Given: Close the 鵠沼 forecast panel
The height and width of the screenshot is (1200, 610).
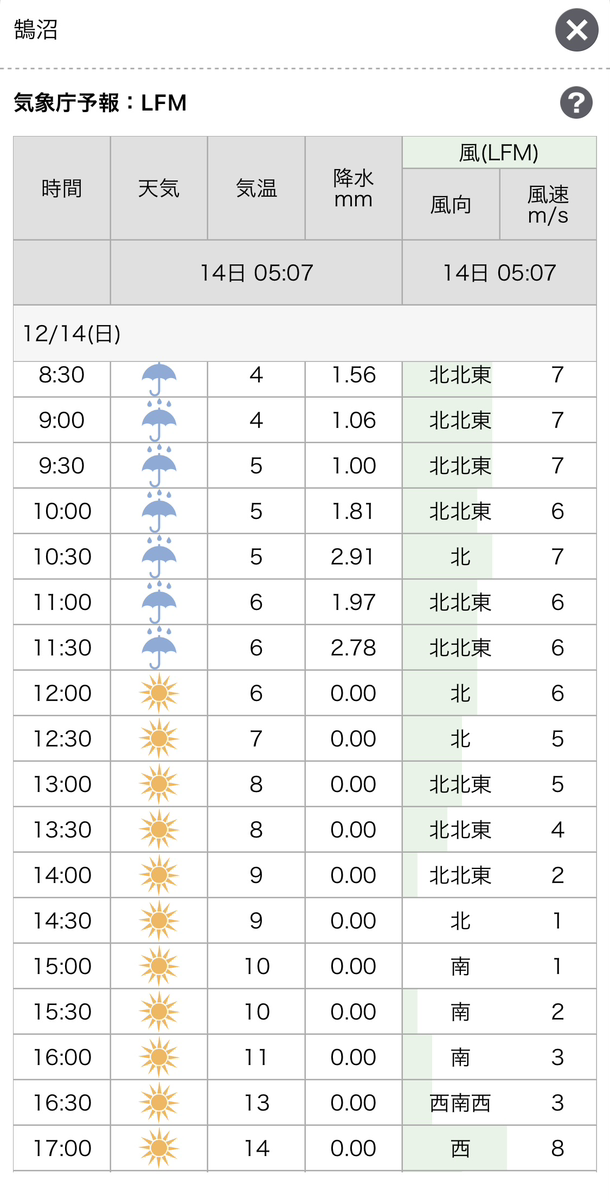Looking at the screenshot, I should point(576,31).
